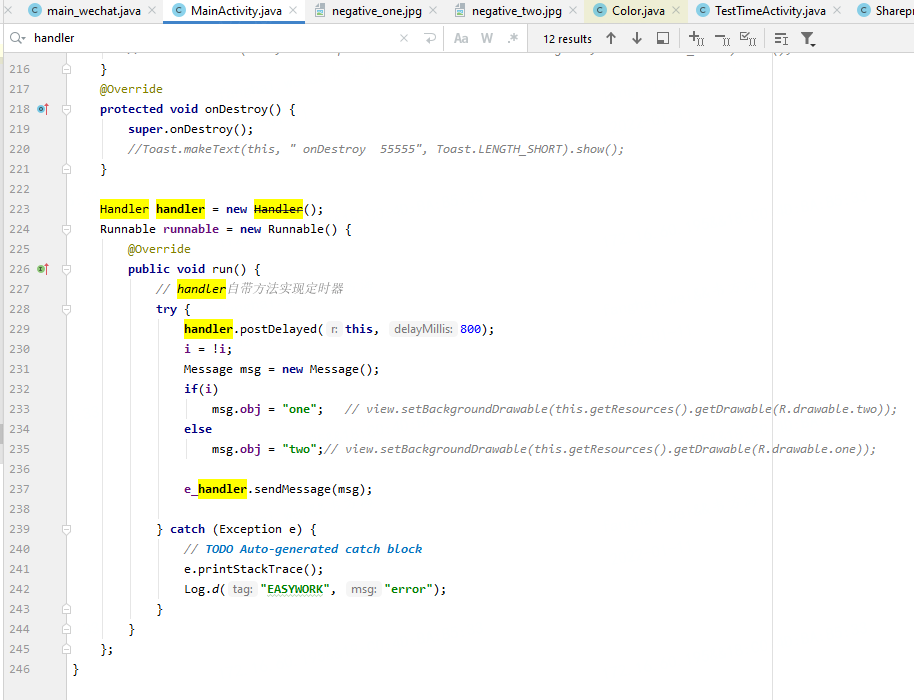Close the main_wechat.java tab
Screen dimensions: 914x700
coord(152,10)
